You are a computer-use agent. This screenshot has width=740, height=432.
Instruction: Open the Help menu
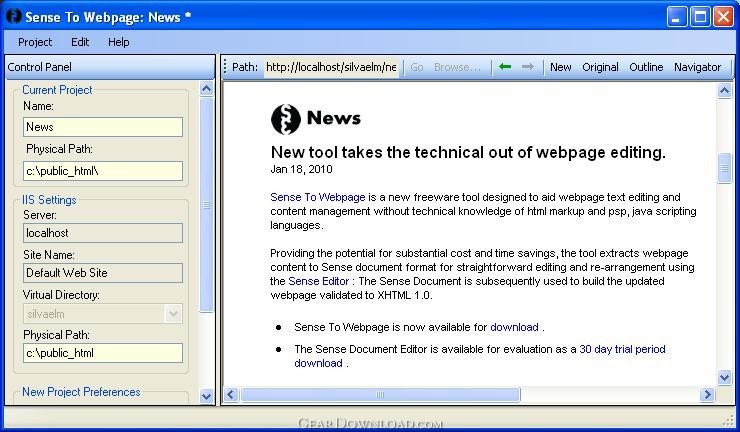click(118, 42)
